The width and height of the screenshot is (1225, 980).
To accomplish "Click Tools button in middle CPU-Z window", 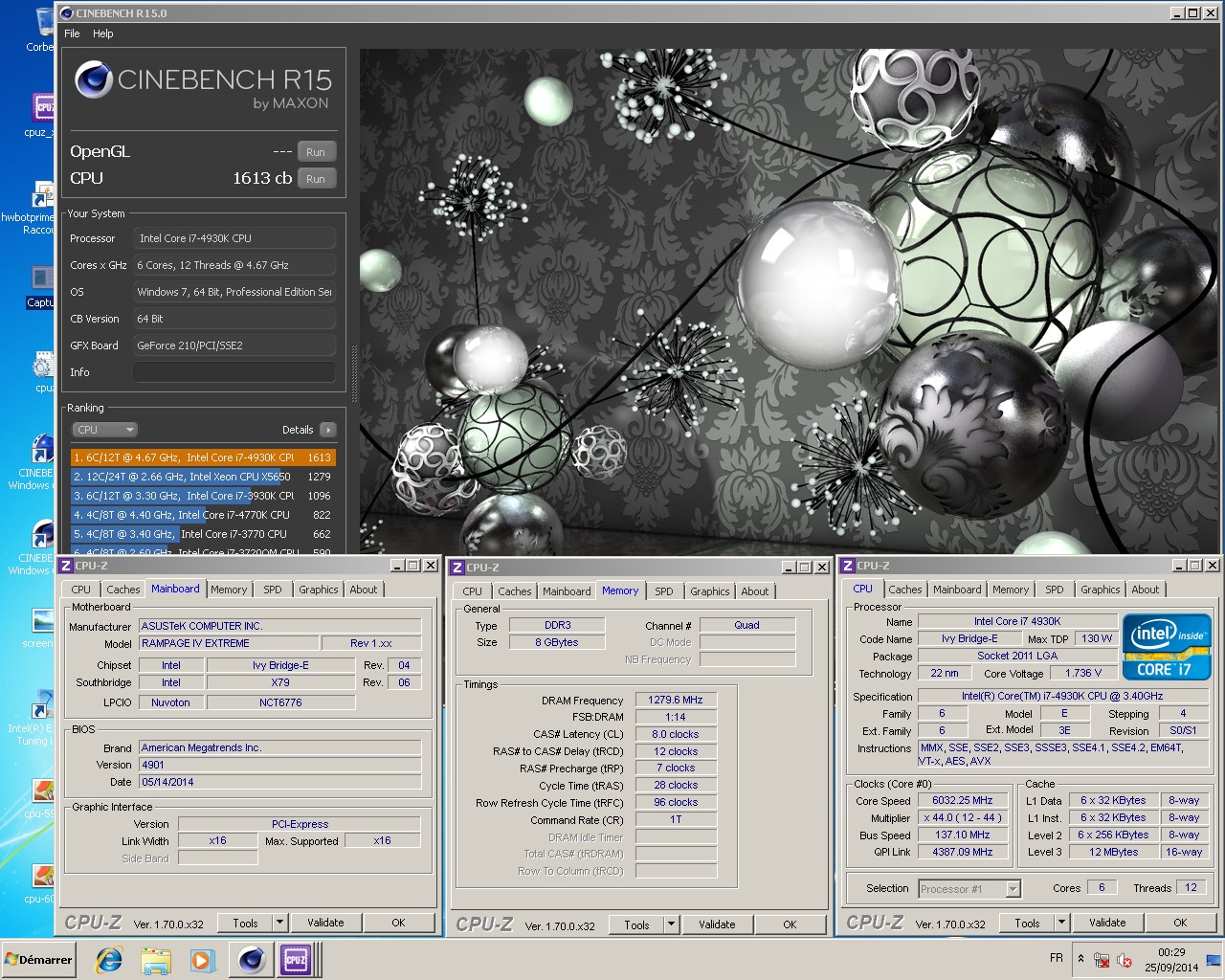I will point(637,924).
